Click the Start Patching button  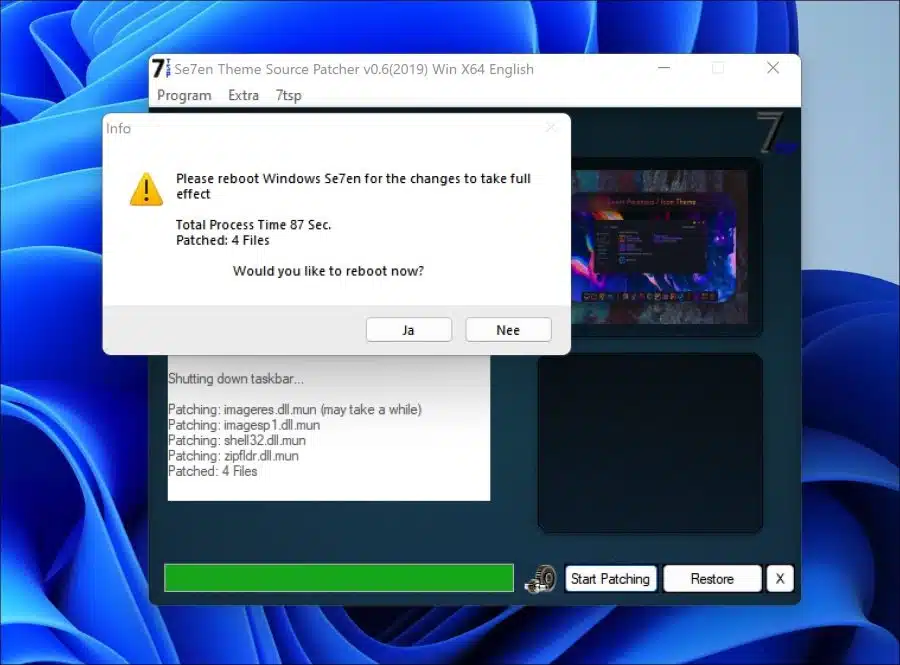[610, 578]
